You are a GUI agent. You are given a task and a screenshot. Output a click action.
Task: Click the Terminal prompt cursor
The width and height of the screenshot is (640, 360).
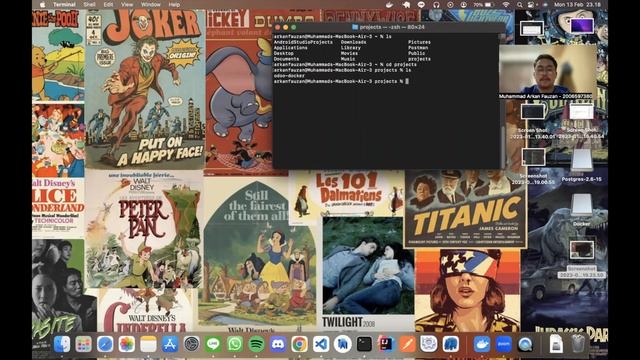[407, 81]
